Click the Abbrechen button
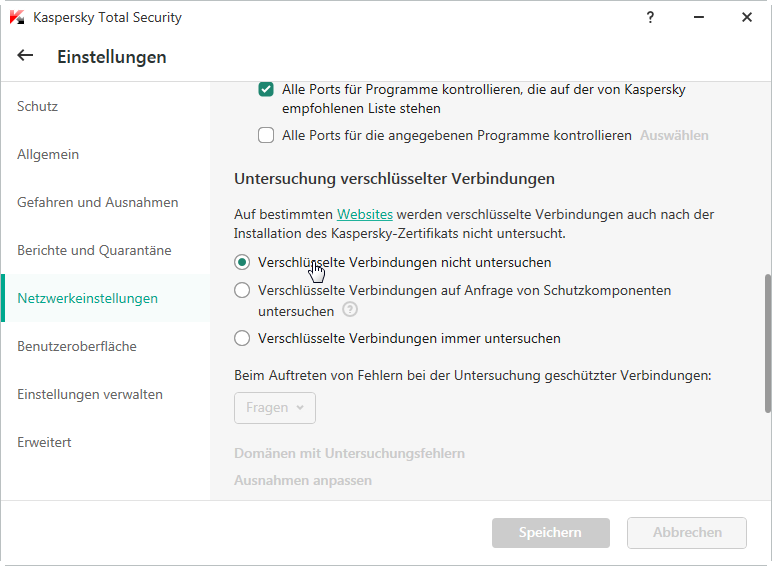The width and height of the screenshot is (772, 566). tap(687, 533)
